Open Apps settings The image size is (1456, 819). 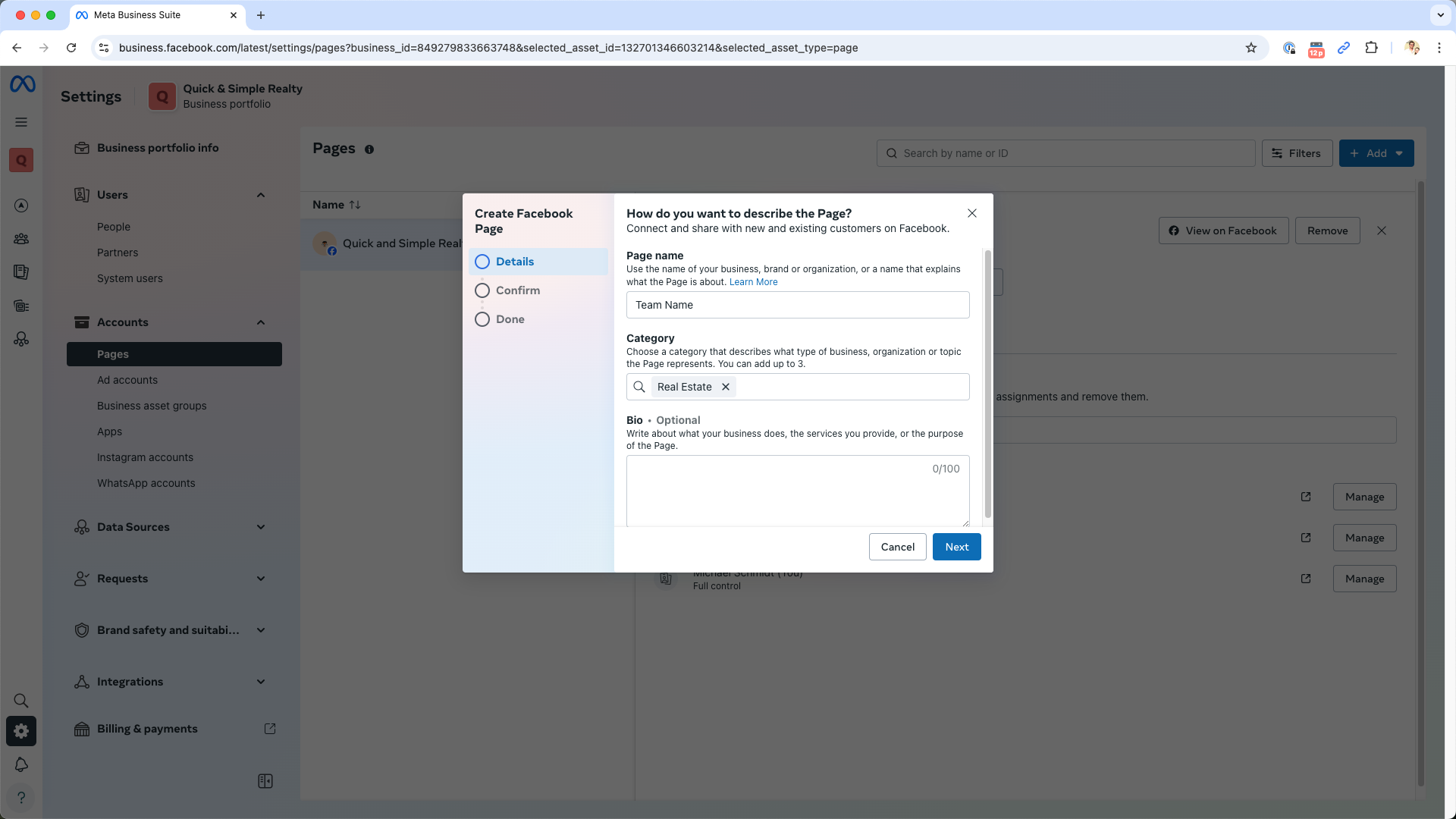(109, 431)
